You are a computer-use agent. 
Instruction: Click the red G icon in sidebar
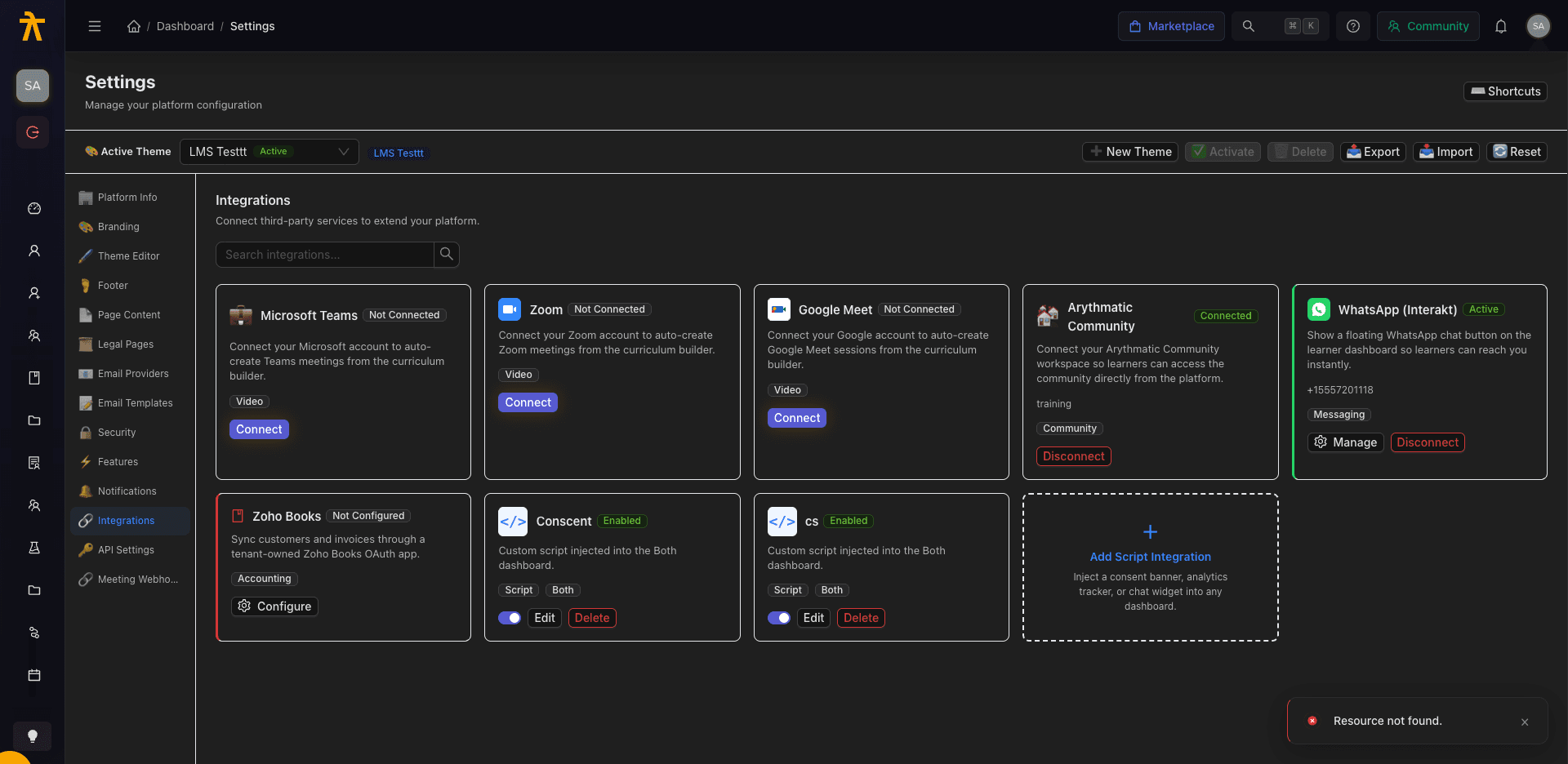(x=33, y=132)
